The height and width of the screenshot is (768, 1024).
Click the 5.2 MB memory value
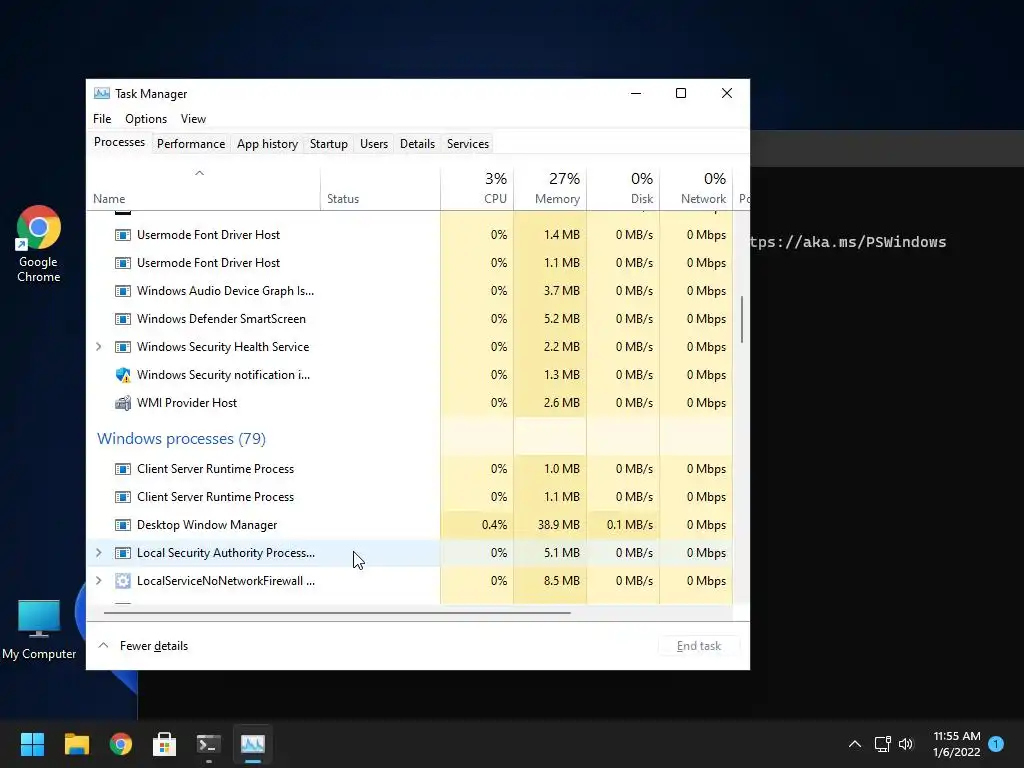click(562, 319)
